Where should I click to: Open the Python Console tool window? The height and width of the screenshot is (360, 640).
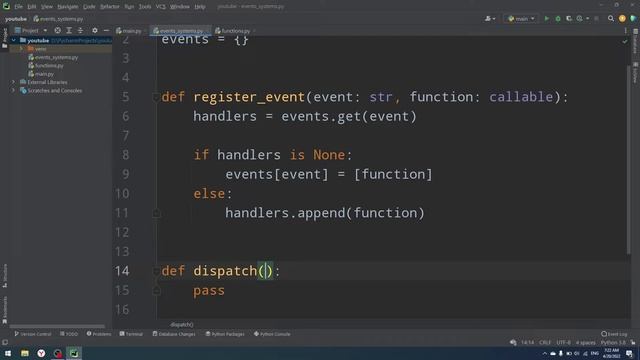272,334
